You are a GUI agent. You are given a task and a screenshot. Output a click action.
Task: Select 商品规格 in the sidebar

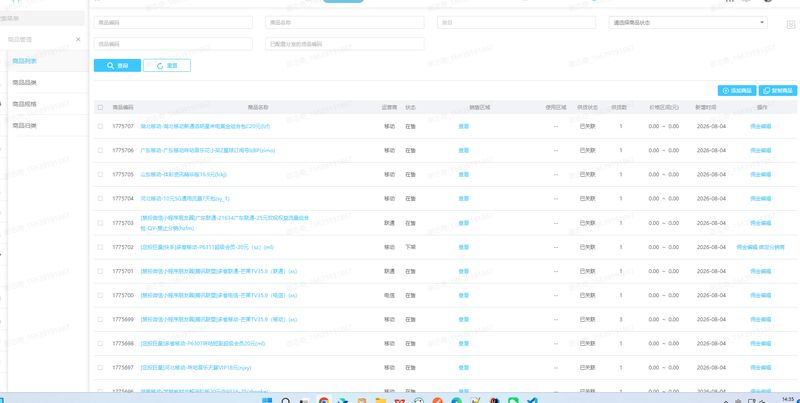click(x=24, y=104)
